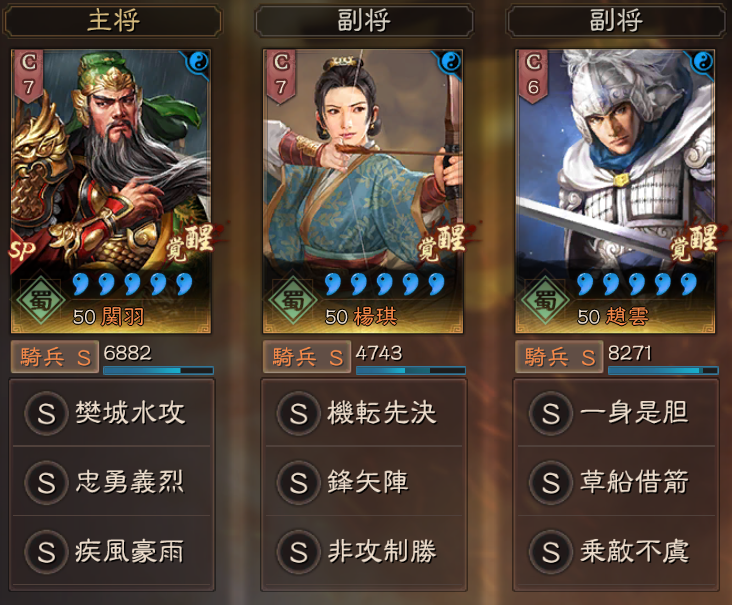Click the SP badge on 關羽's card
This screenshot has height=605, width=732.
coord(23,251)
